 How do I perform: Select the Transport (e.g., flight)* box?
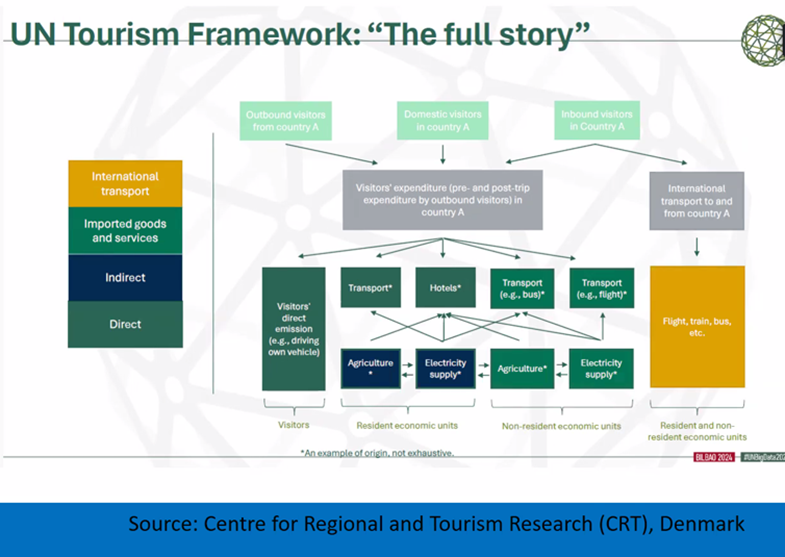pos(601,288)
